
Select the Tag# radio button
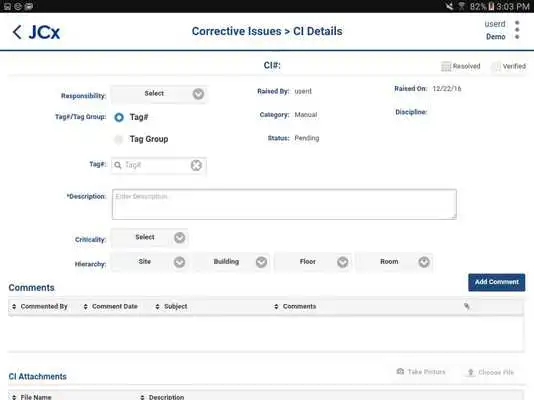119,117
